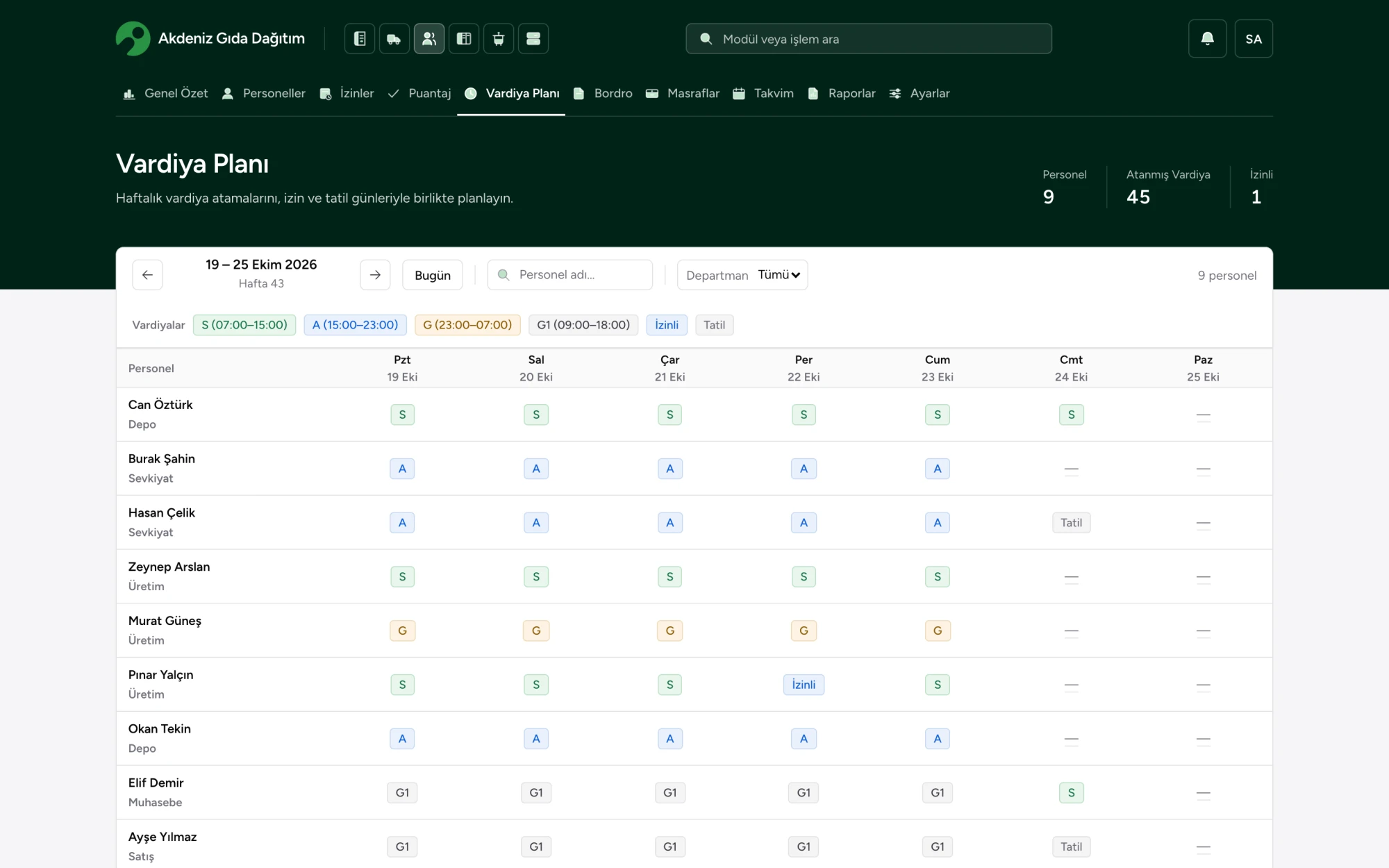Select Murat Güneş's Monday G shift
This screenshot has height=868, width=1389.
(x=402, y=631)
